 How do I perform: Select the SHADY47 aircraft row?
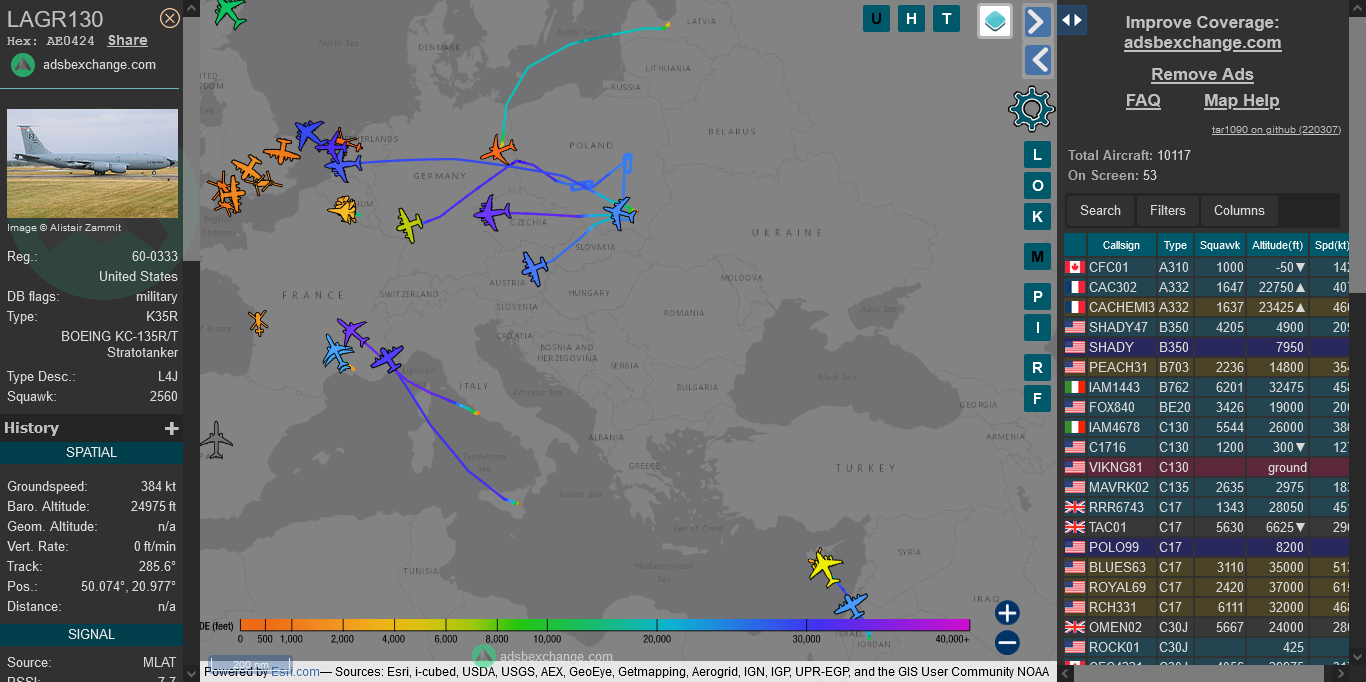(1207, 327)
